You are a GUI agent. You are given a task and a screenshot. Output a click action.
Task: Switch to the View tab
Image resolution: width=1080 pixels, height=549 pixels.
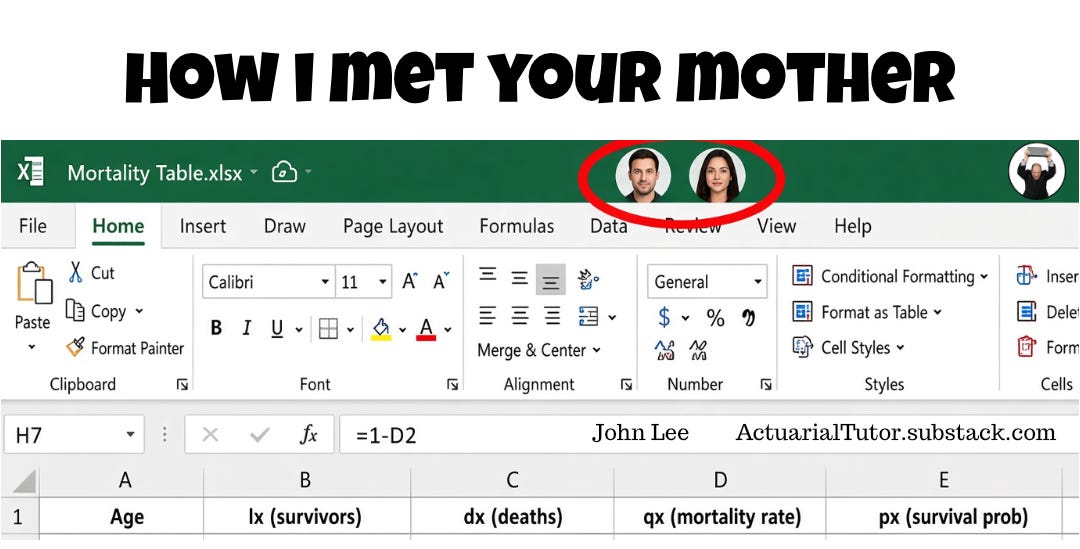click(776, 226)
